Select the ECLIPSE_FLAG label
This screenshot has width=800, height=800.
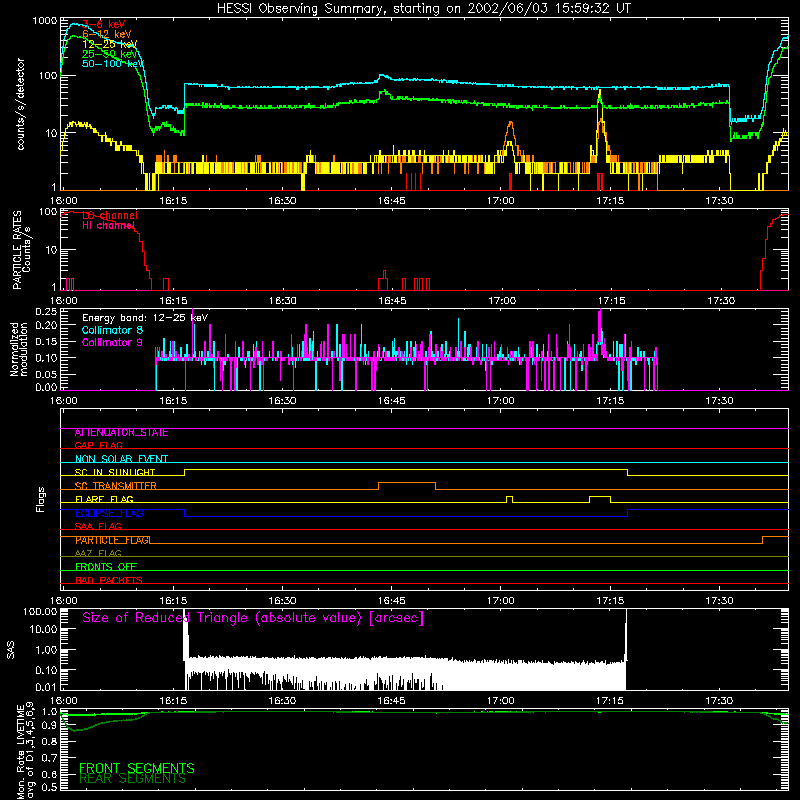[109, 513]
